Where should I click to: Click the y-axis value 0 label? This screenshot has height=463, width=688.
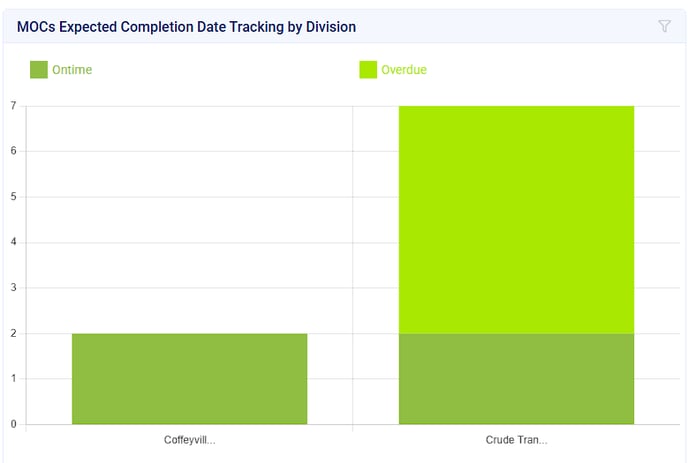pyautogui.click(x=13, y=424)
